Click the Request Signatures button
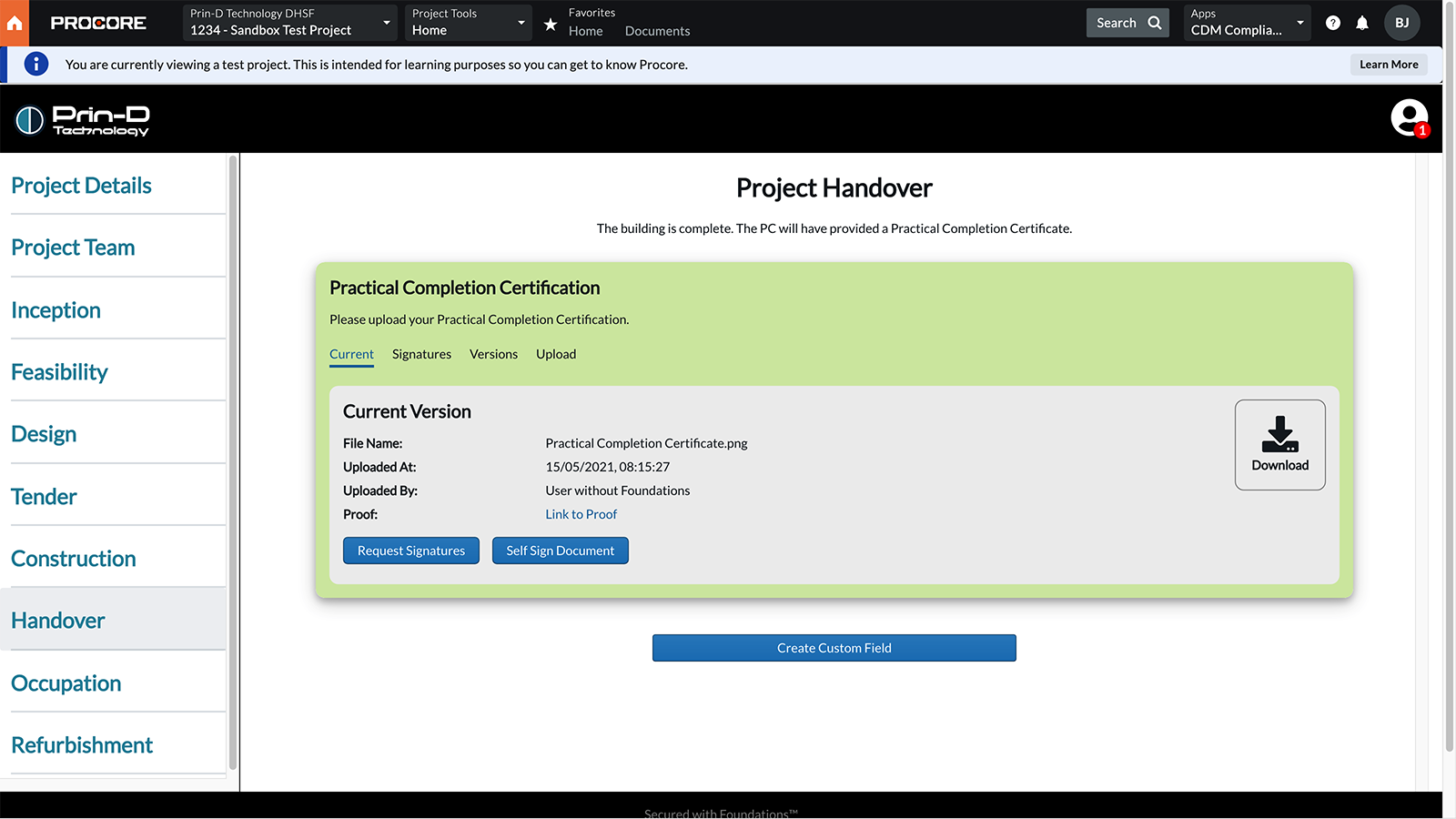1456x819 pixels. pos(410,551)
